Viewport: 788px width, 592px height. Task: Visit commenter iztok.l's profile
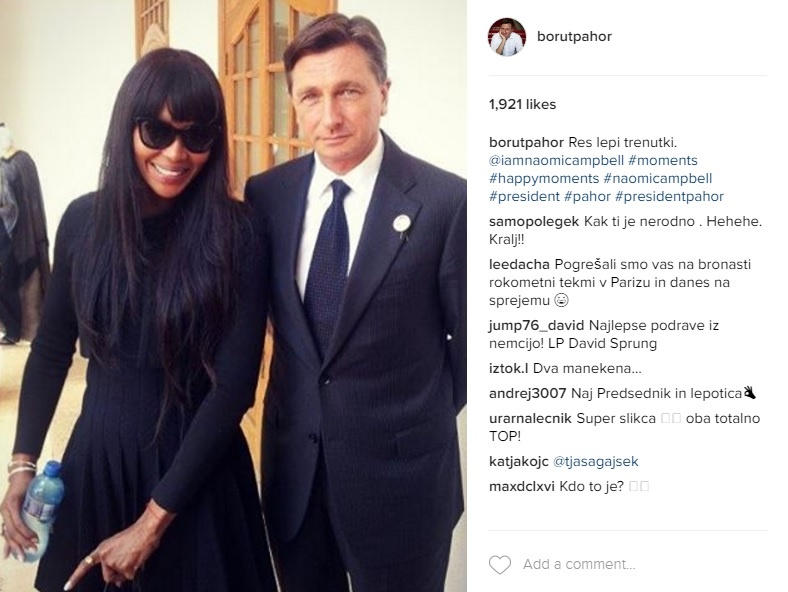(508, 368)
